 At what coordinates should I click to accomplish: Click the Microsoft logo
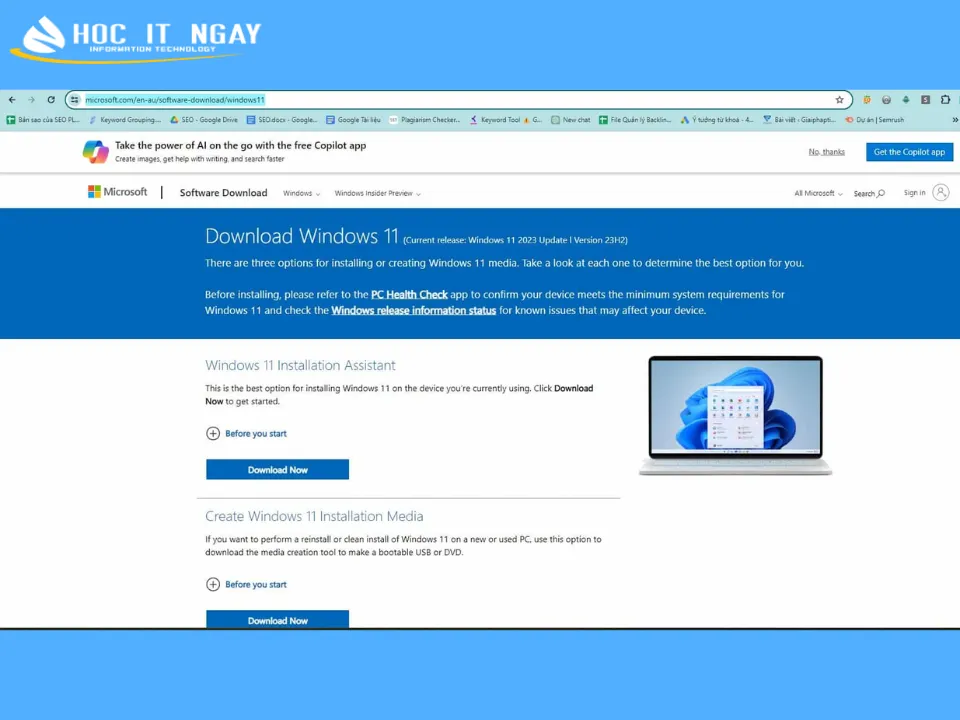pyautogui.click(x=118, y=192)
